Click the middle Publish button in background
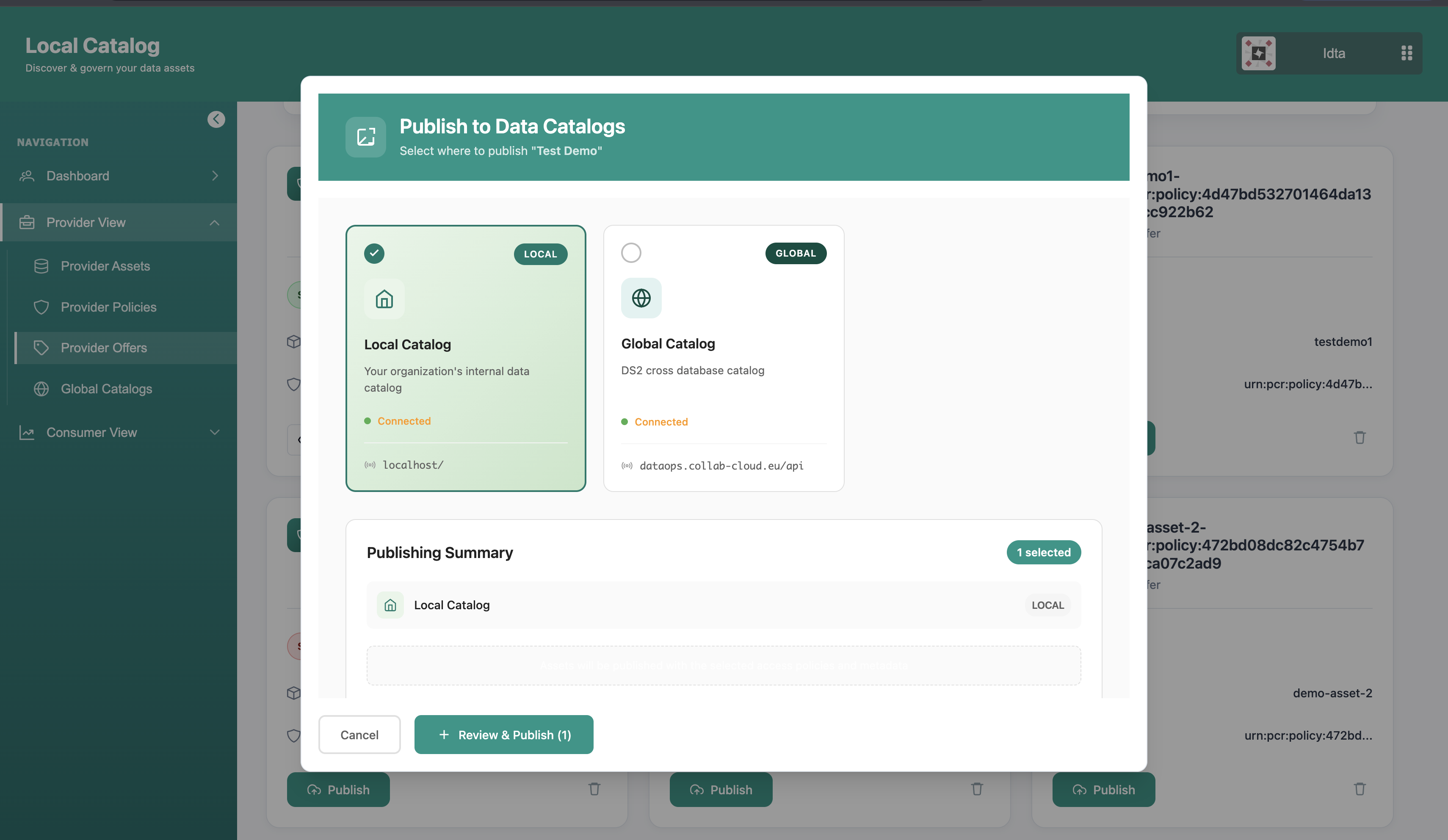Screen dimensions: 1448x840 (721, 790)
